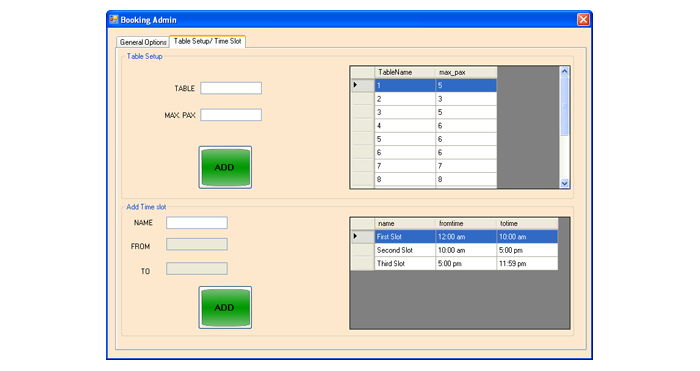Close the Booking Admin window
700x371 pixels.
click(583, 20)
